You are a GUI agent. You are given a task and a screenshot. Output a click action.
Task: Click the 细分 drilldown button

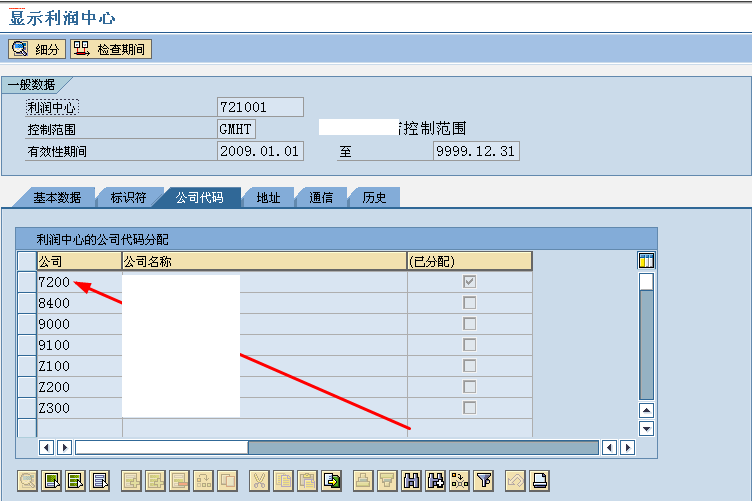36,49
